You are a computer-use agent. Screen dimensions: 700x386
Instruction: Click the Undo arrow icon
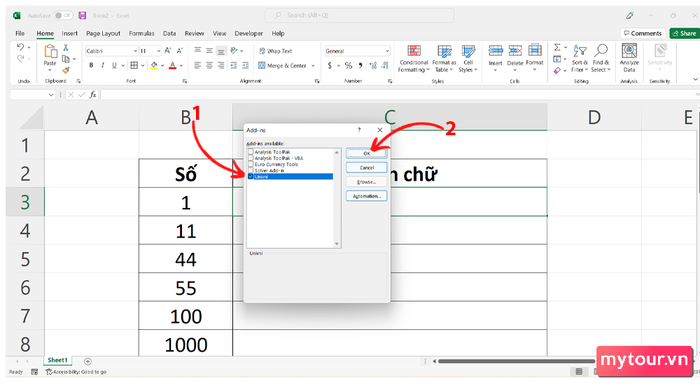point(20,47)
